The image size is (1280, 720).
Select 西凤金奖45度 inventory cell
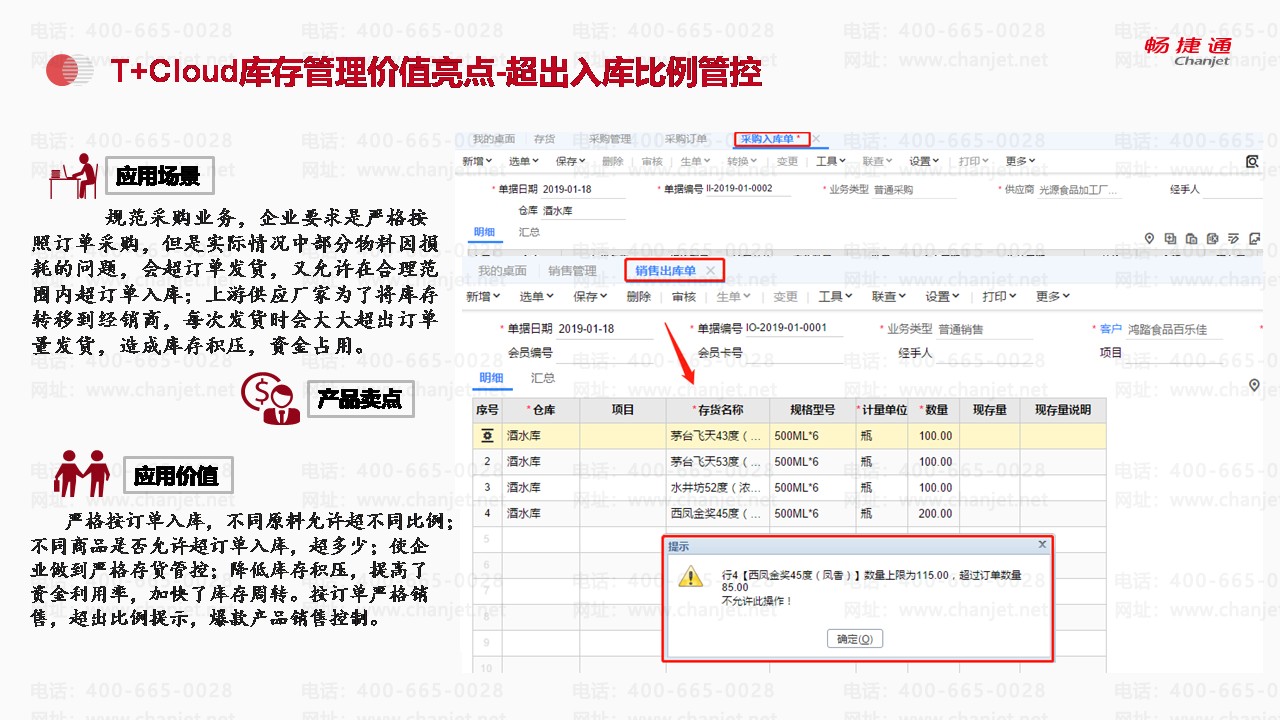[718, 514]
